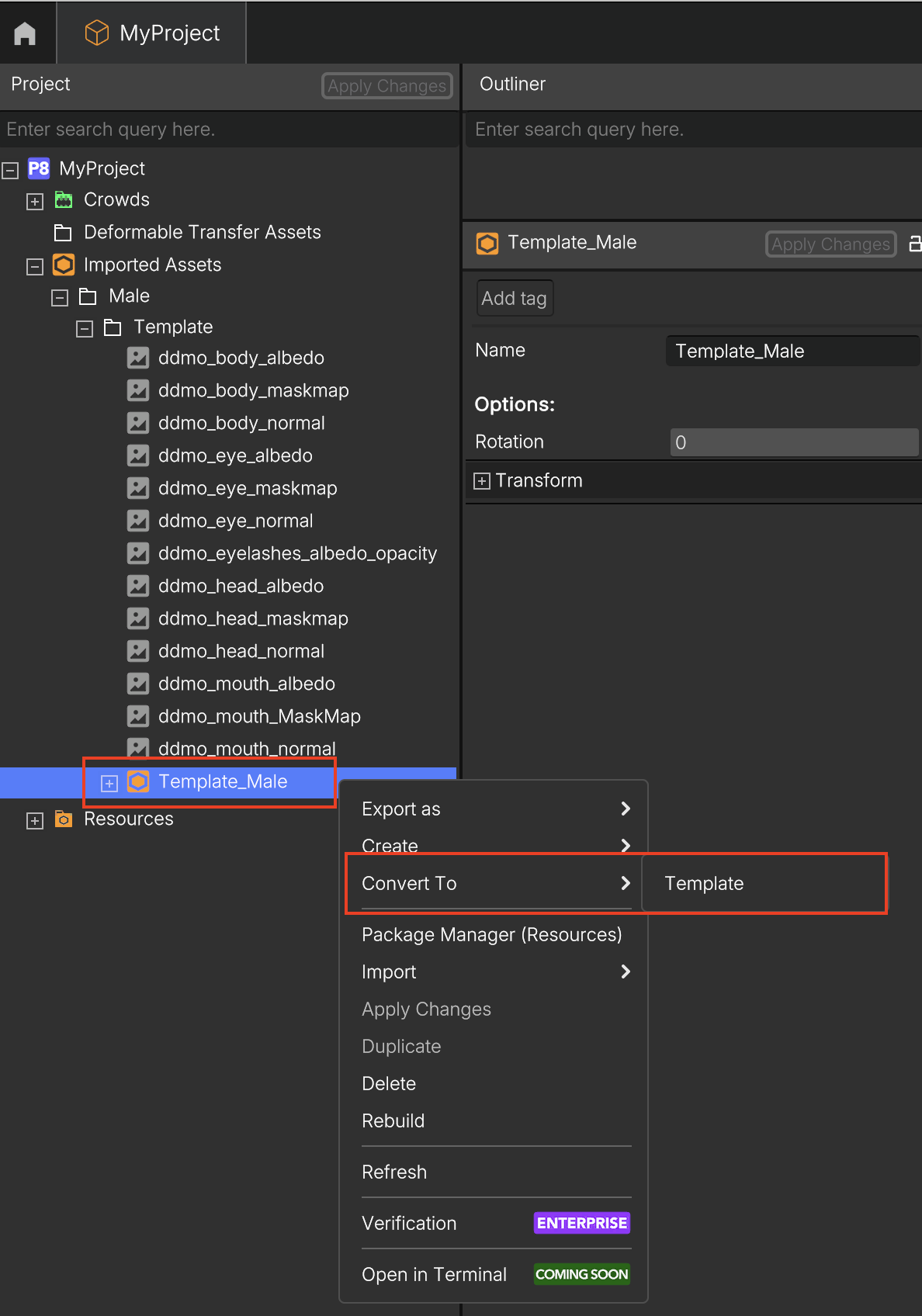The width and height of the screenshot is (922, 1316).
Task: Click the P8 MyProject root icon
Action: tap(39, 168)
